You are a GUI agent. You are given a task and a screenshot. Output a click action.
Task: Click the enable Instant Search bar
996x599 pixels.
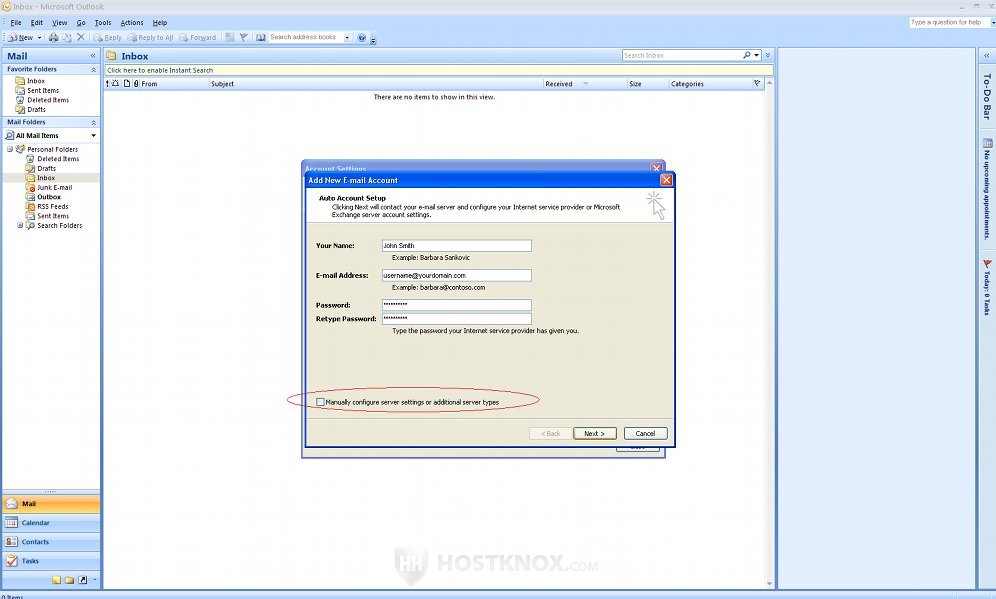pos(439,71)
